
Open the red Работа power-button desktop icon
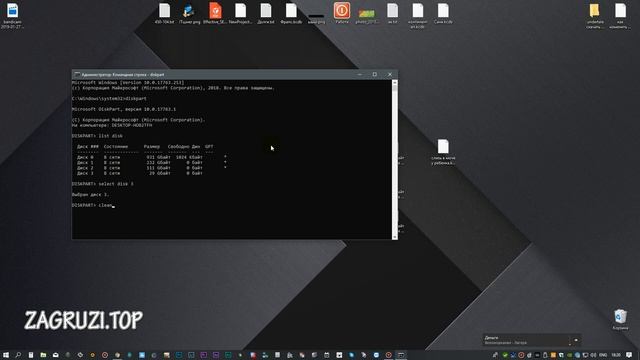coord(342,13)
